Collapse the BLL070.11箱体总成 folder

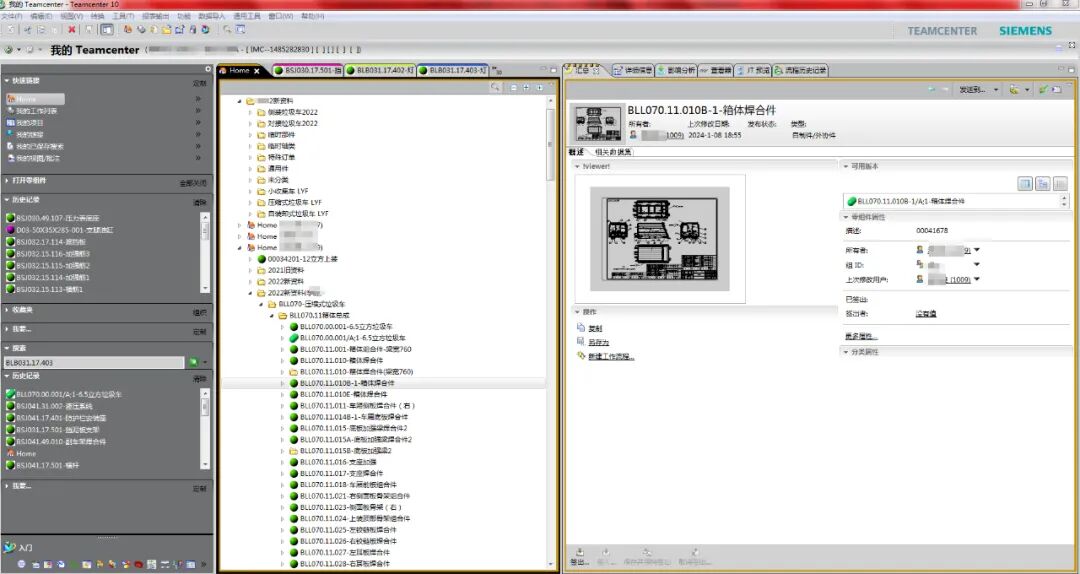272,316
